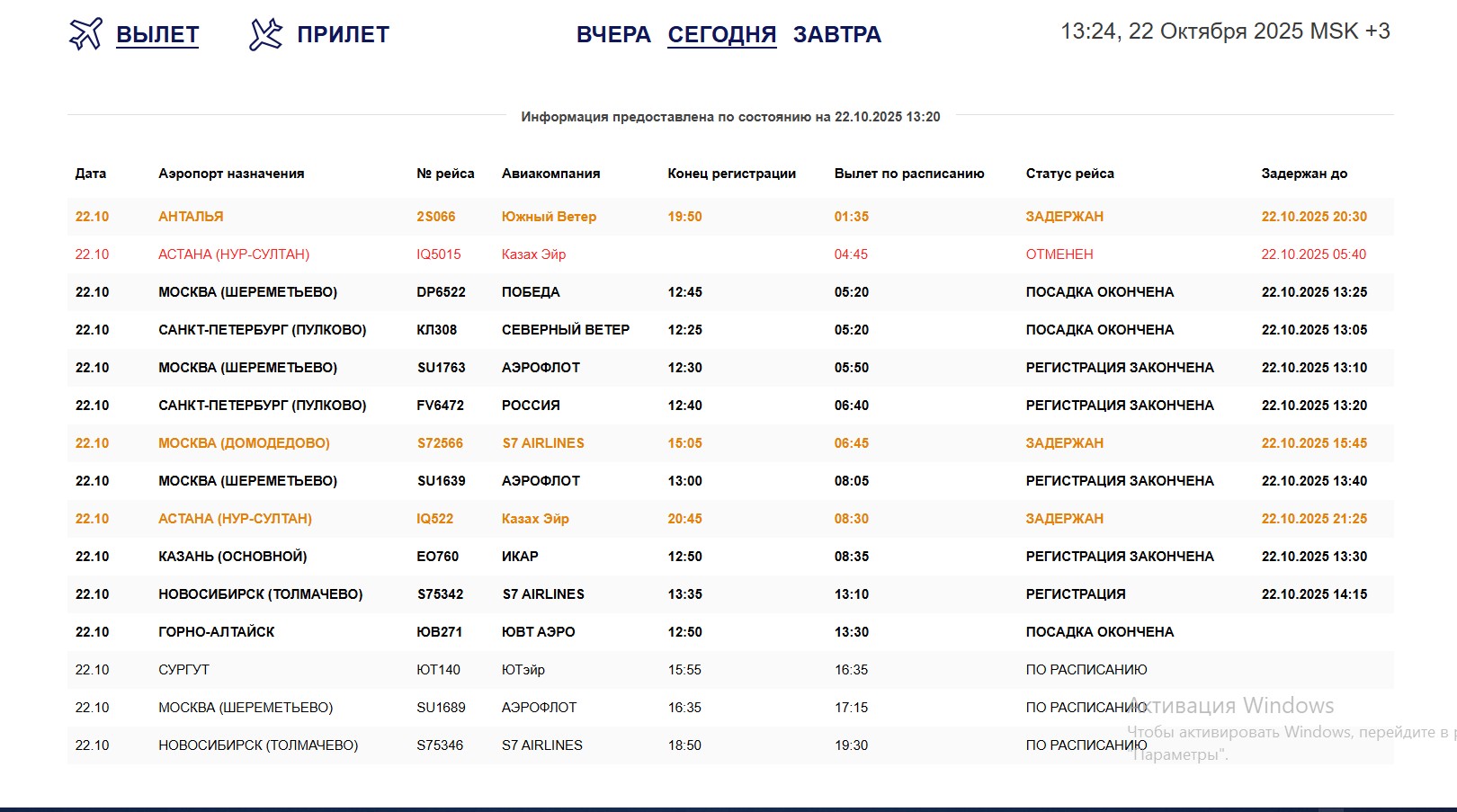Screen dimensions: 1457x812
Task: Switch to the ВЧЕРА tab
Action: 613,35
